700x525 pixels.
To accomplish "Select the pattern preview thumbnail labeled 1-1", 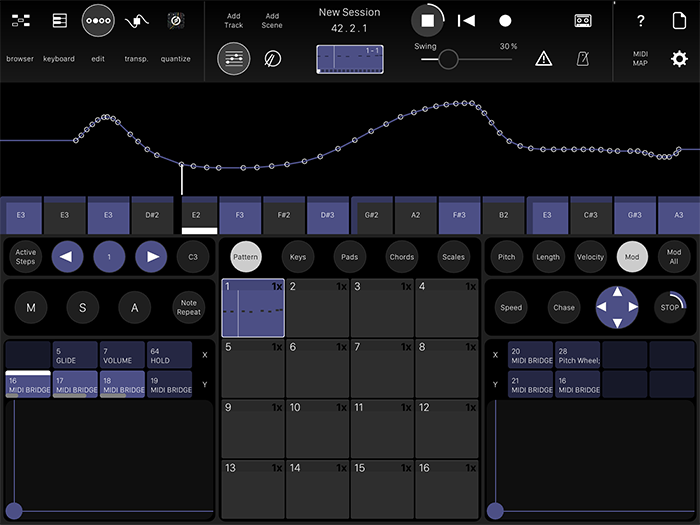I will [350, 59].
